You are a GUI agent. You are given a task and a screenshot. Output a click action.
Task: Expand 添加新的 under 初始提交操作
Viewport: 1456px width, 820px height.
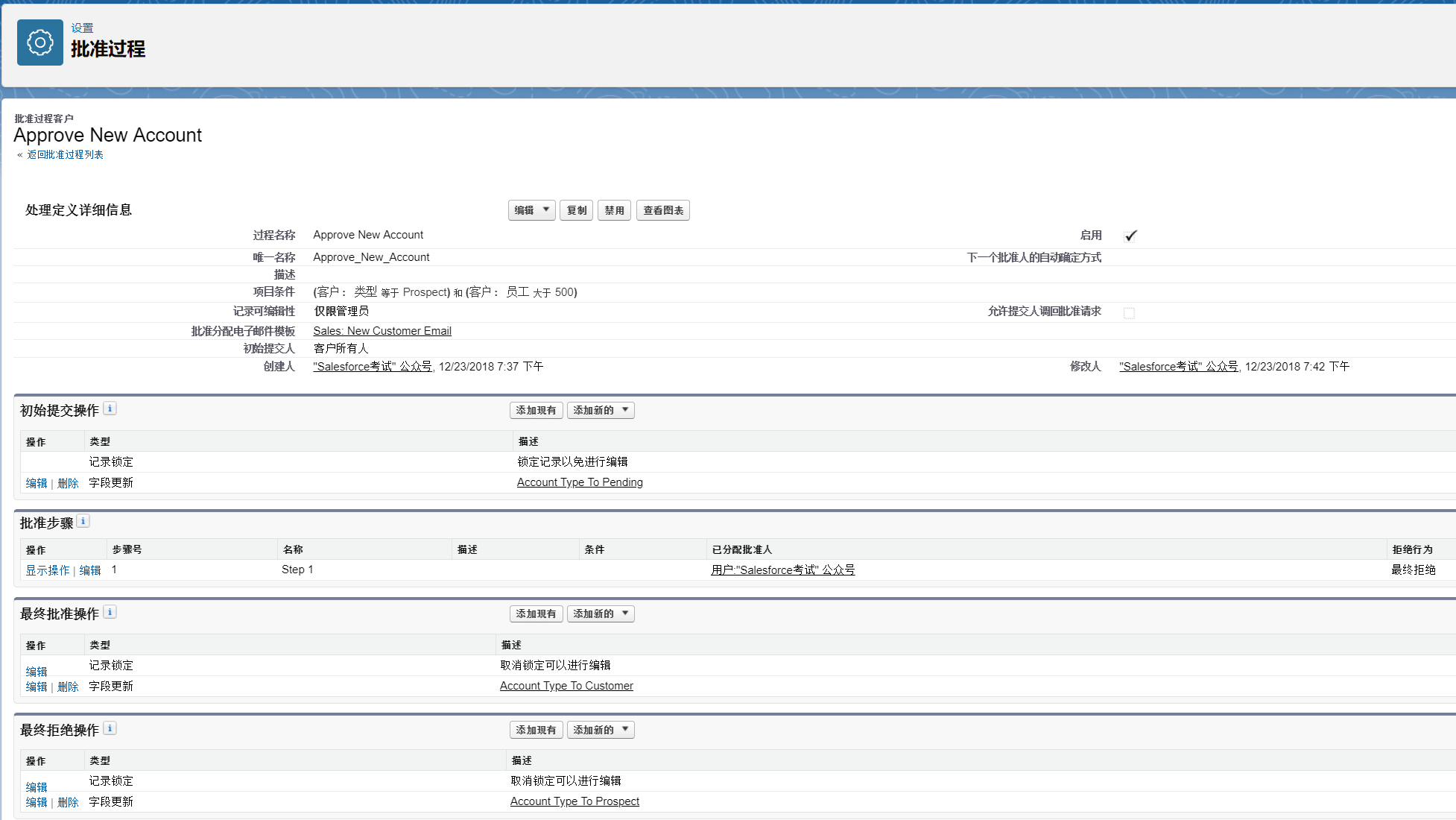pyautogui.click(x=600, y=410)
